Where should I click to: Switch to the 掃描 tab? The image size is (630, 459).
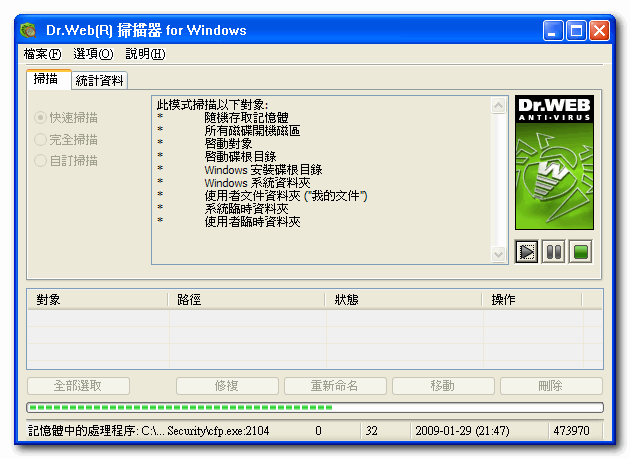(48, 79)
